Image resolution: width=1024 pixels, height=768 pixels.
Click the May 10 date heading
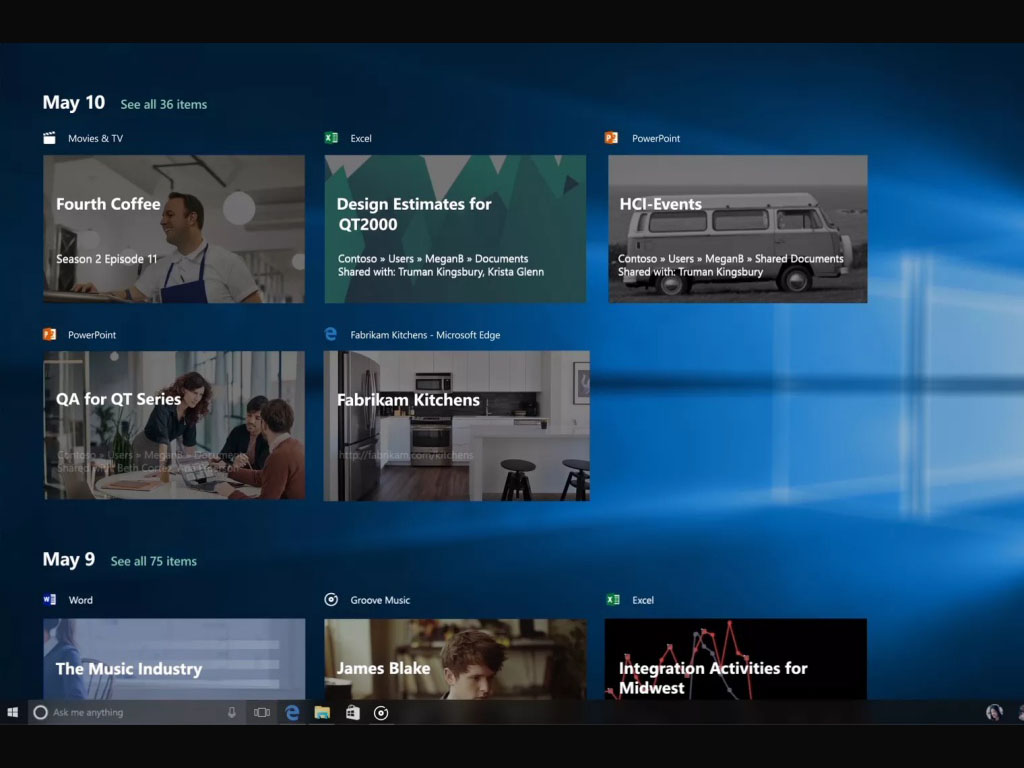74,103
